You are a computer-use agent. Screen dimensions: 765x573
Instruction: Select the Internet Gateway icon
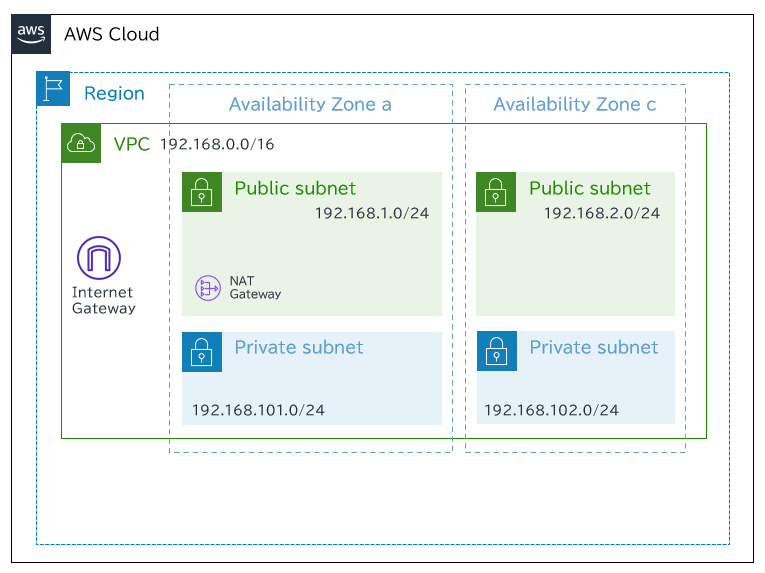pyautogui.click(x=99, y=258)
